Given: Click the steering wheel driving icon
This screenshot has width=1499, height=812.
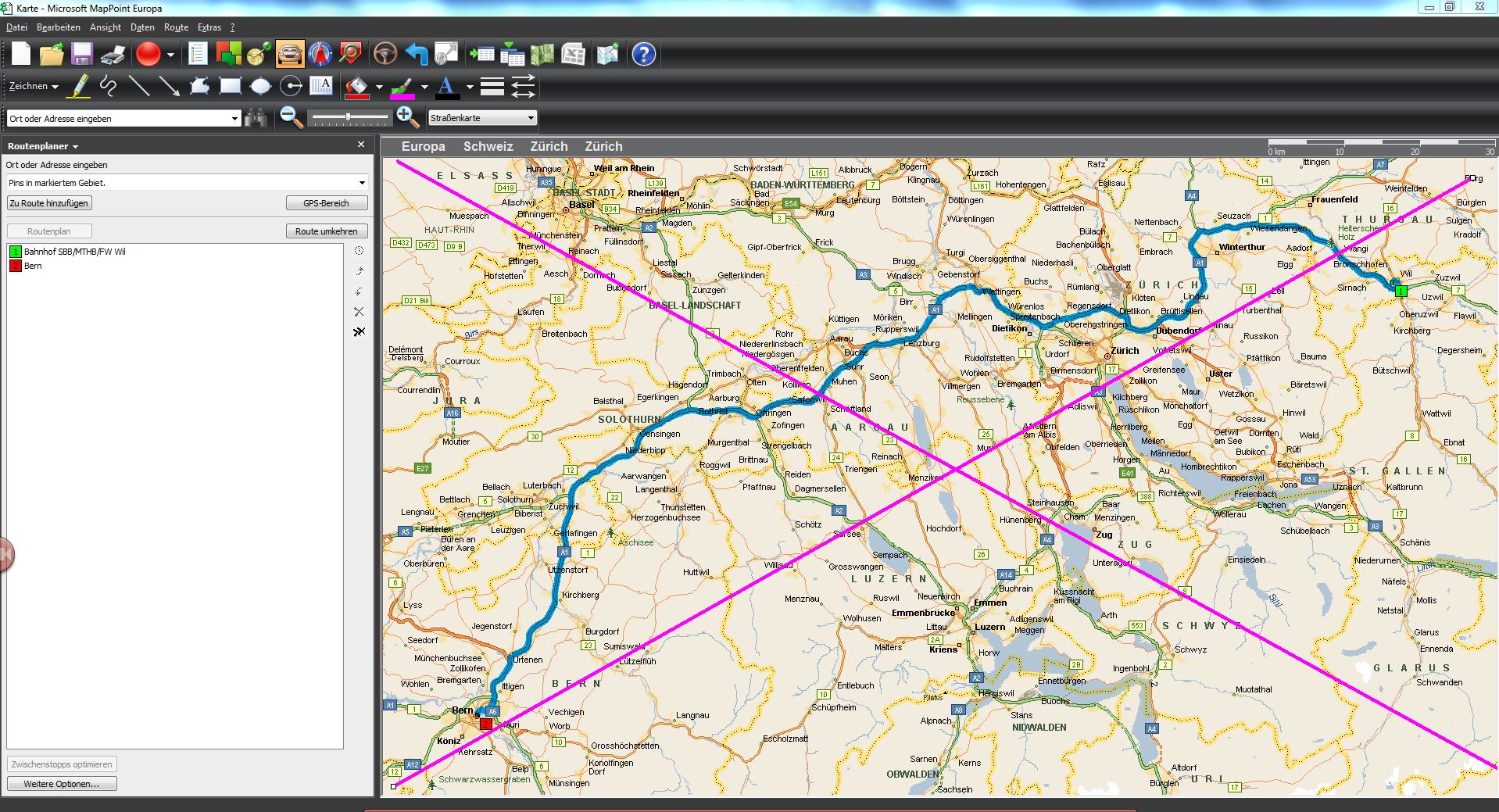Looking at the screenshot, I should coord(385,54).
